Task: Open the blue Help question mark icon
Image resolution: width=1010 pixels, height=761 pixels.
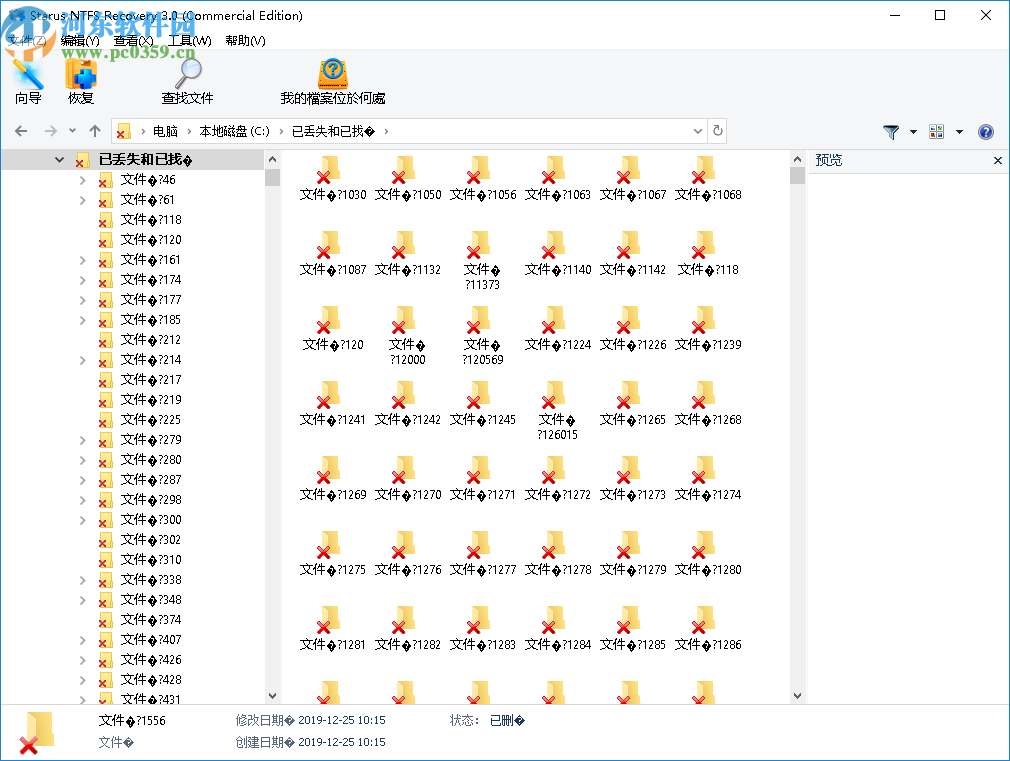Action: (x=986, y=131)
